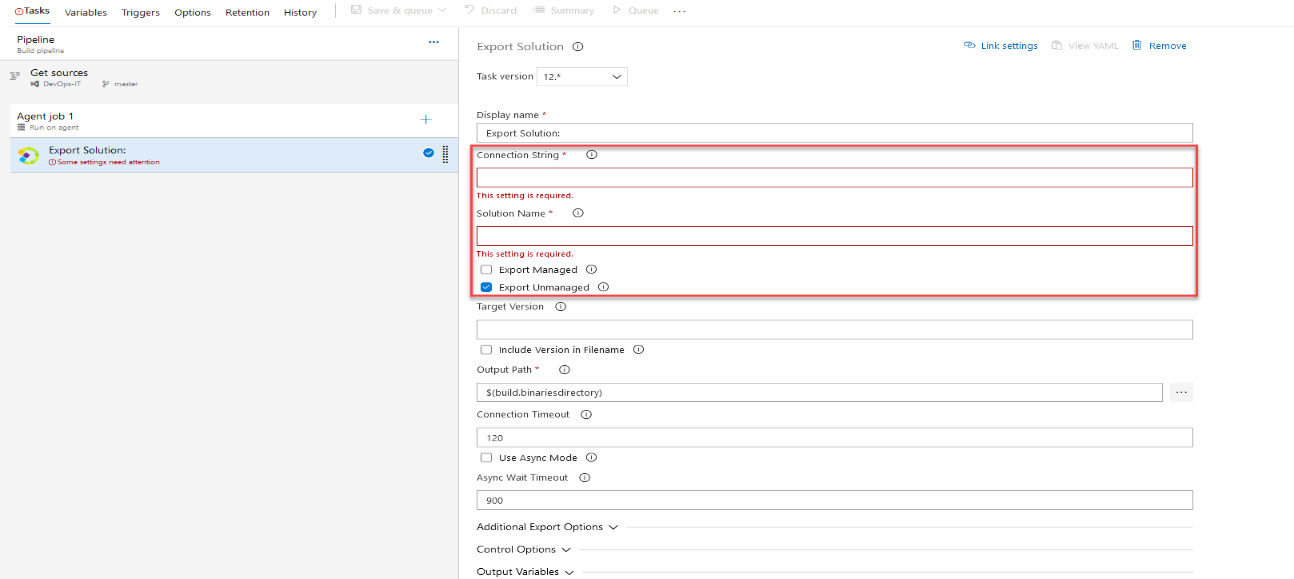Show Connection String info tooltip
The image size is (1294, 579).
click(591, 155)
